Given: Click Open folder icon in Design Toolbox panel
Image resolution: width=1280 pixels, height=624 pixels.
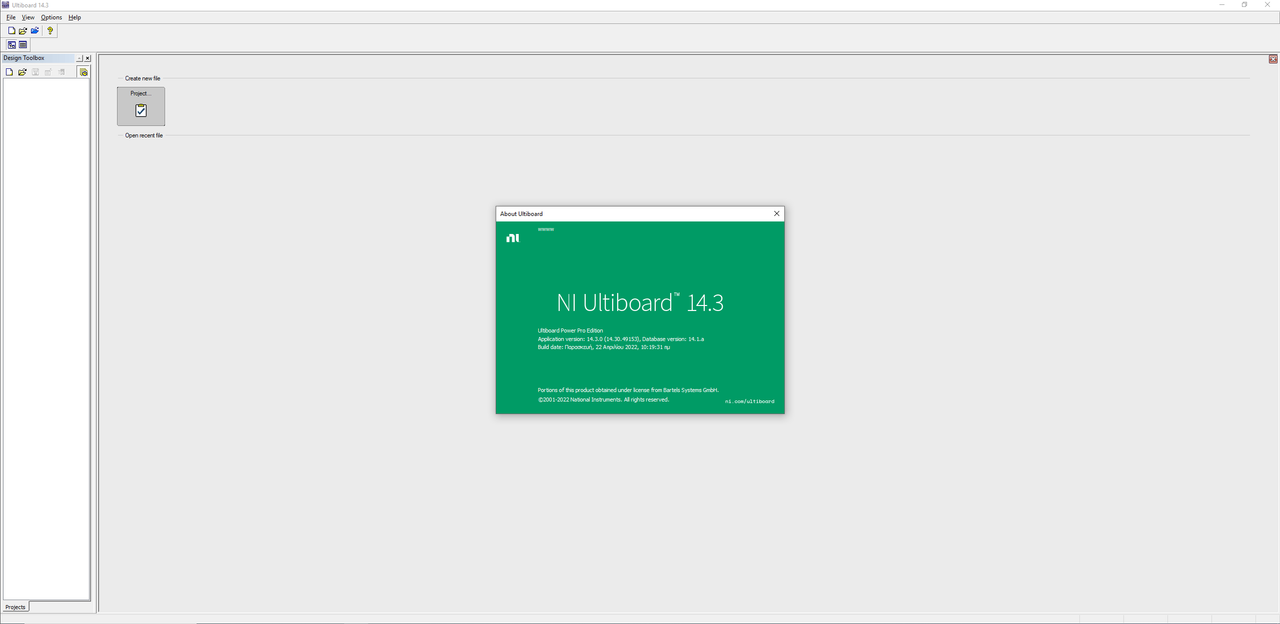Looking at the screenshot, I should coord(22,72).
